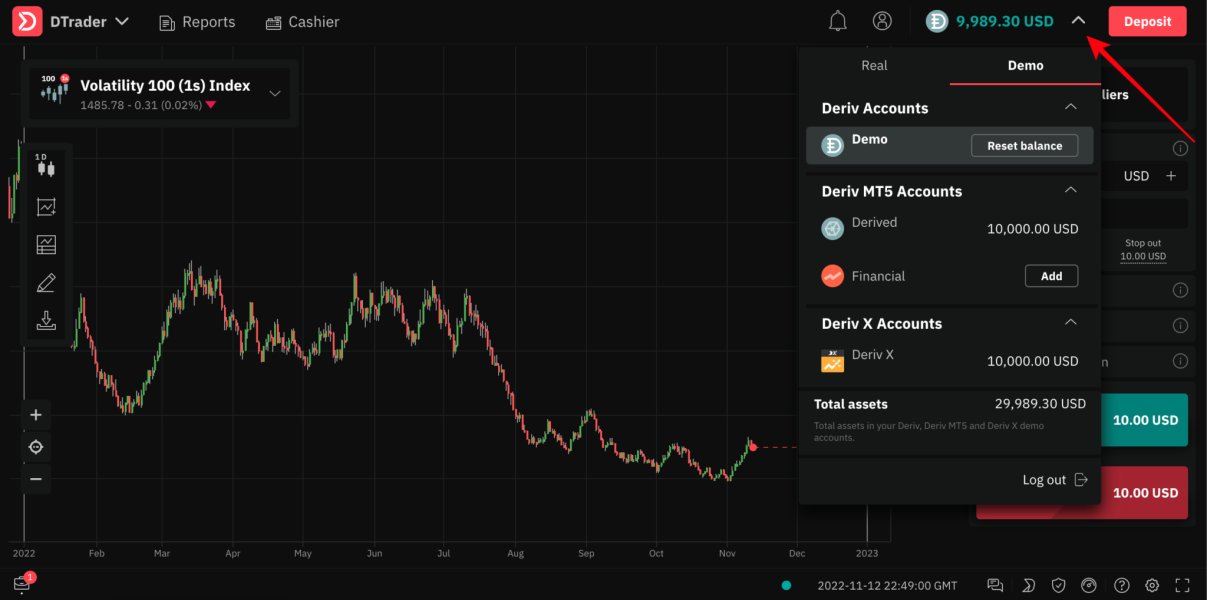Collapse the Deriv X Accounts section
Viewport: 1207px width, 600px height.
1070,322
